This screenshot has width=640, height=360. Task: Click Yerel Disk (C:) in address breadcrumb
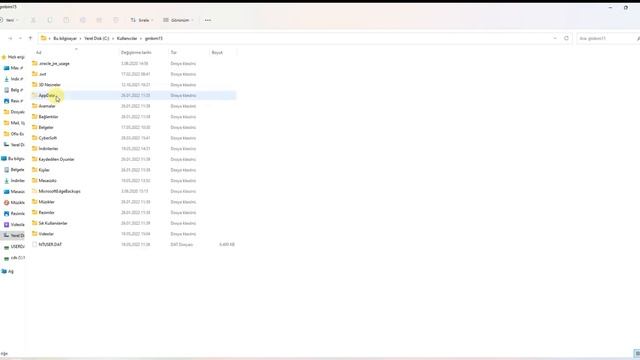[97, 38]
